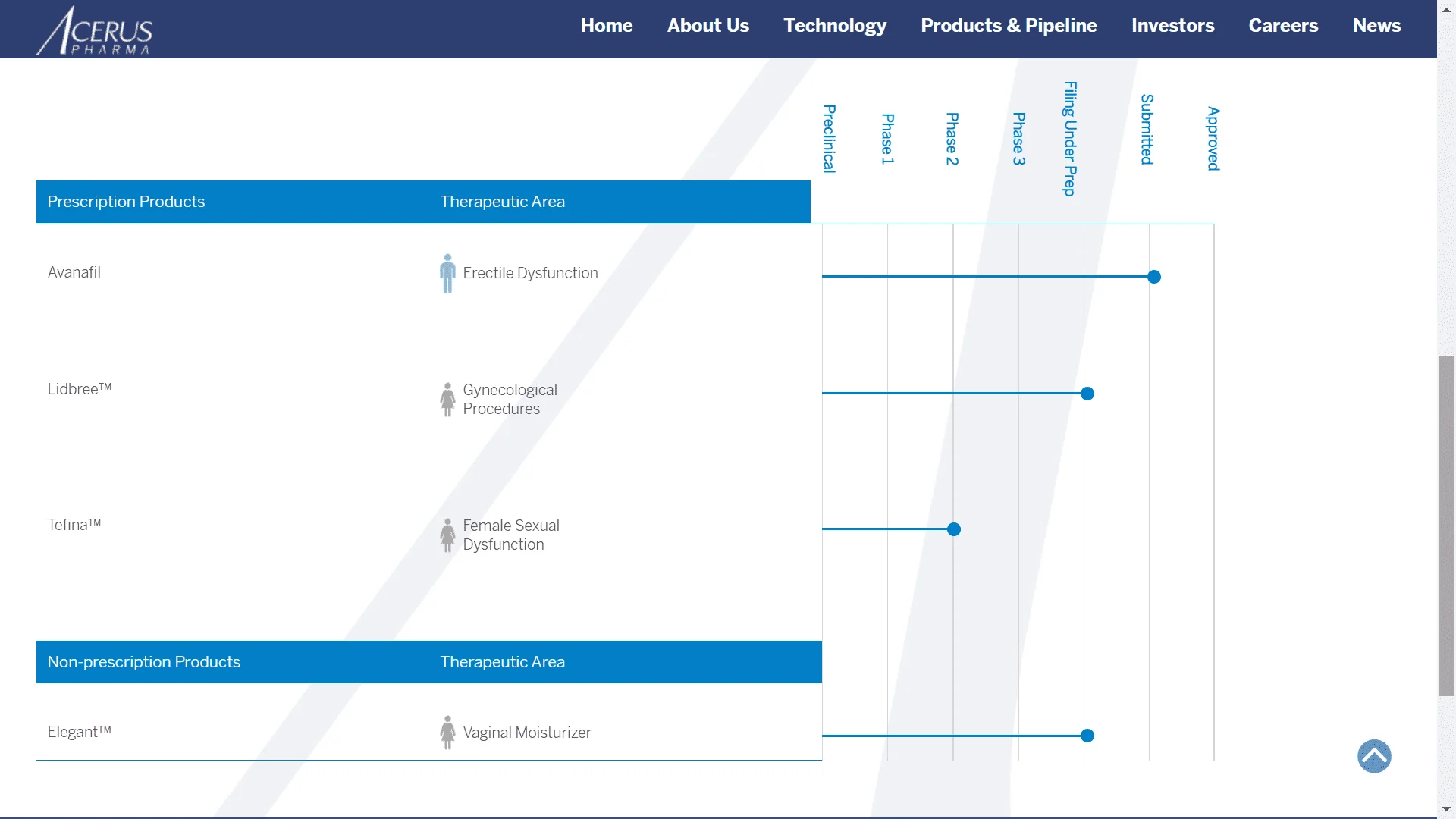Click the male icon beside Erectile Dysfunction

click(x=448, y=273)
